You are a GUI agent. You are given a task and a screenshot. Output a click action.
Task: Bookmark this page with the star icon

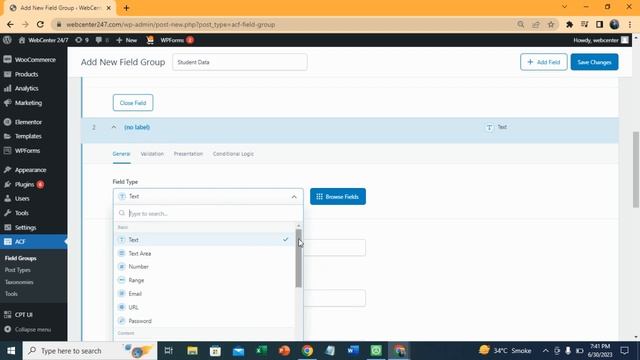pos(551,24)
